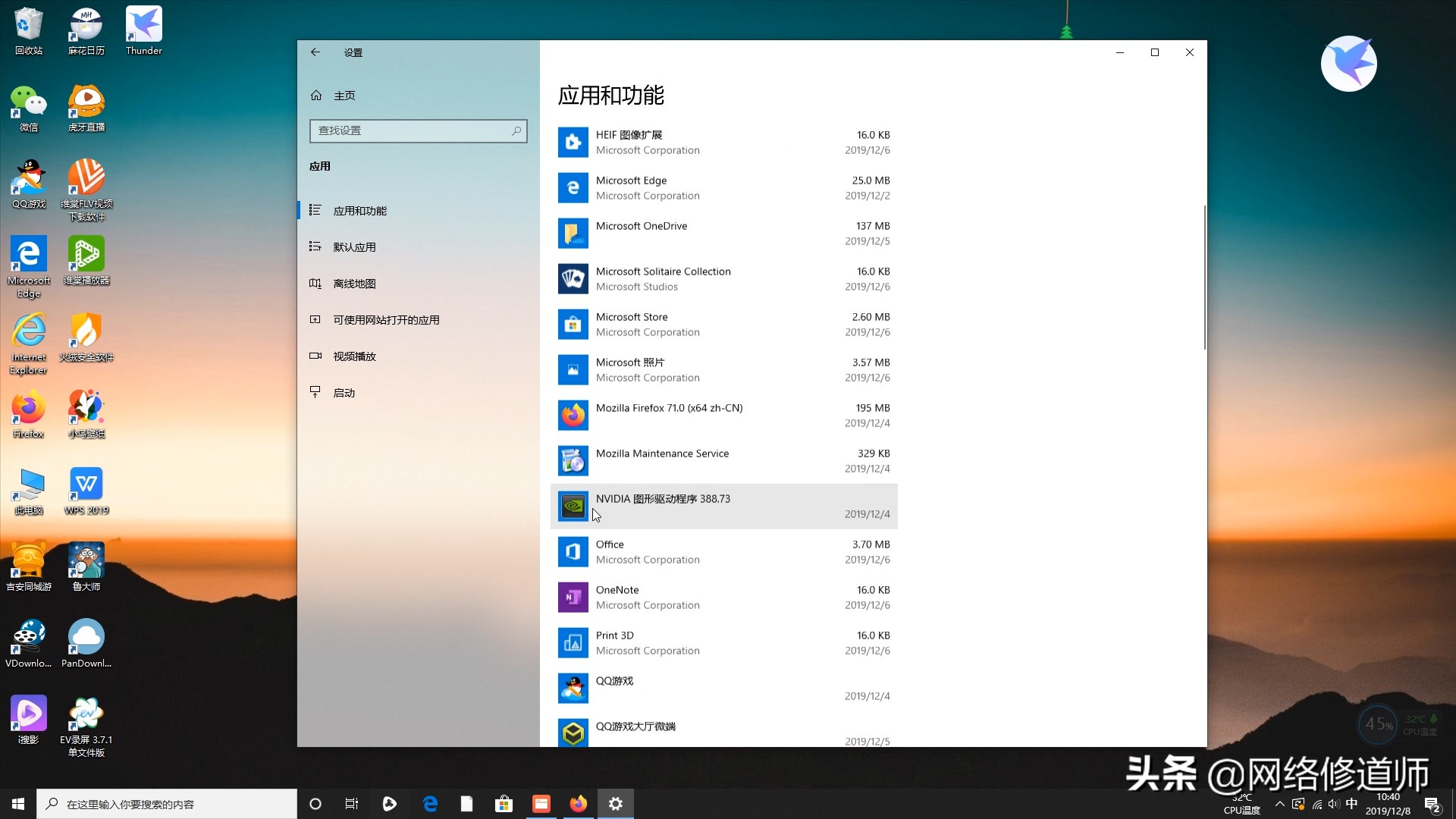Screen dimensions: 1456x819
Task: Expand the Office app entry
Action: click(724, 551)
